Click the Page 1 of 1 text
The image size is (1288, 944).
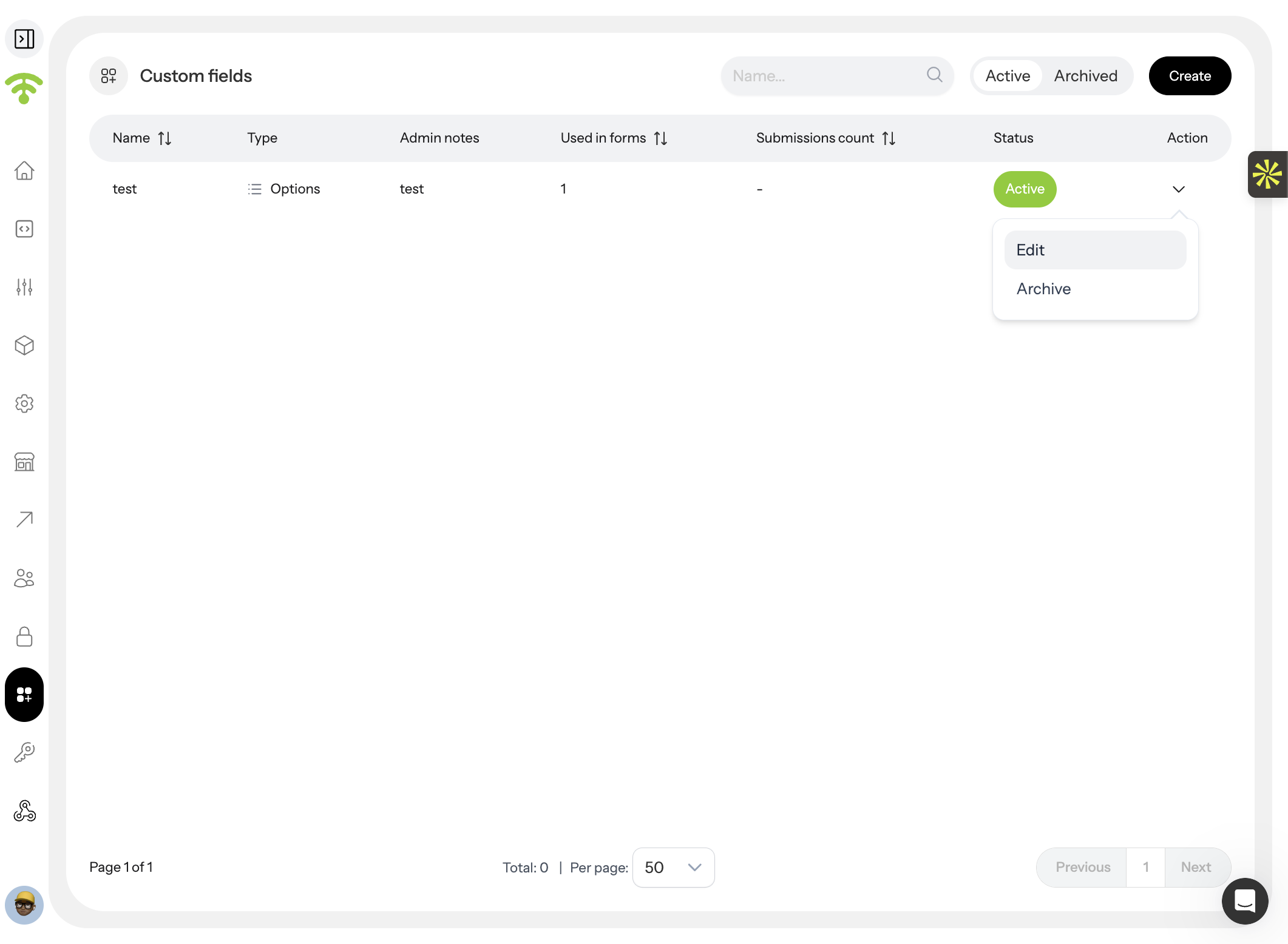point(121,867)
